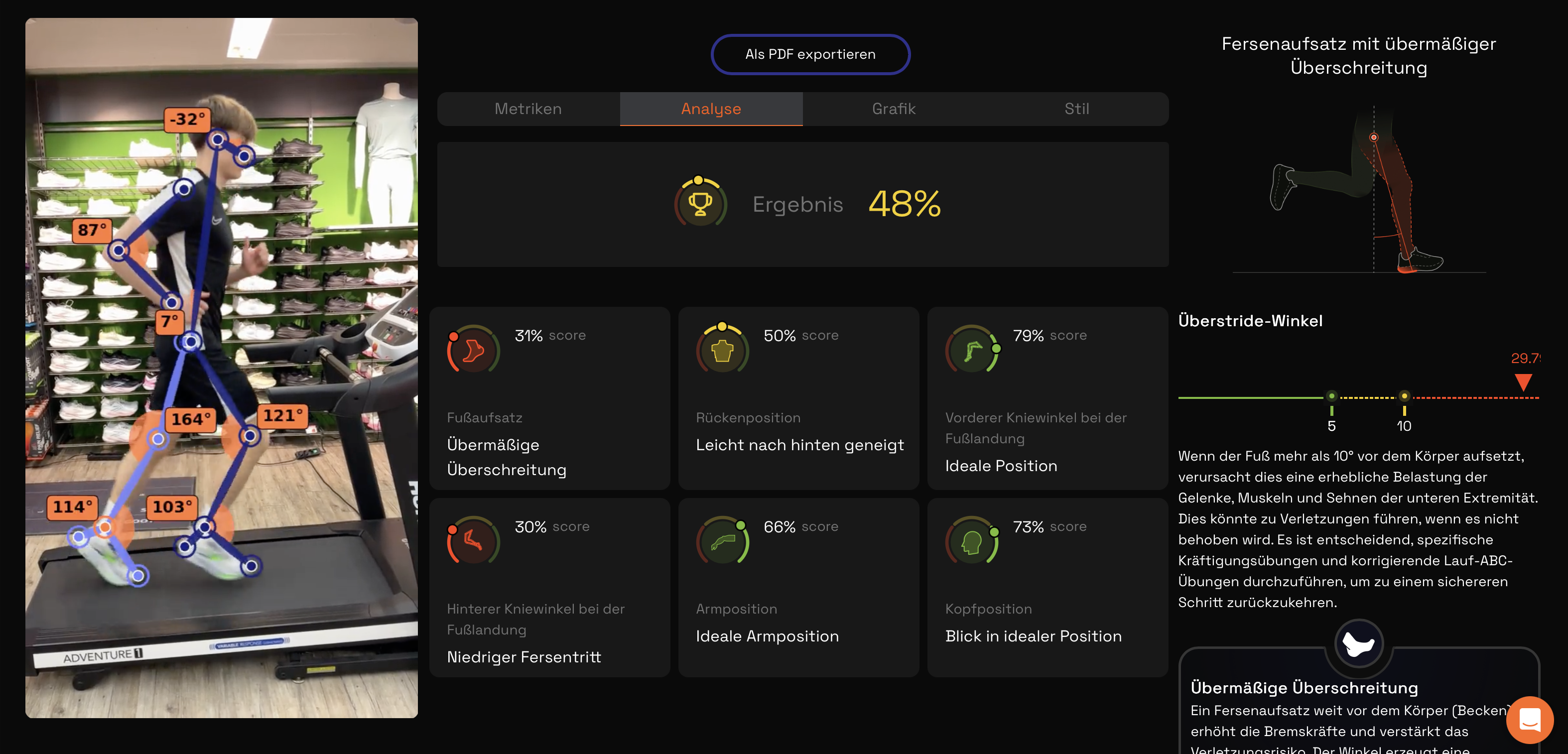This screenshot has height=754, width=1568.
Task: Switch to the Metriken tab
Action: coord(528,109)
